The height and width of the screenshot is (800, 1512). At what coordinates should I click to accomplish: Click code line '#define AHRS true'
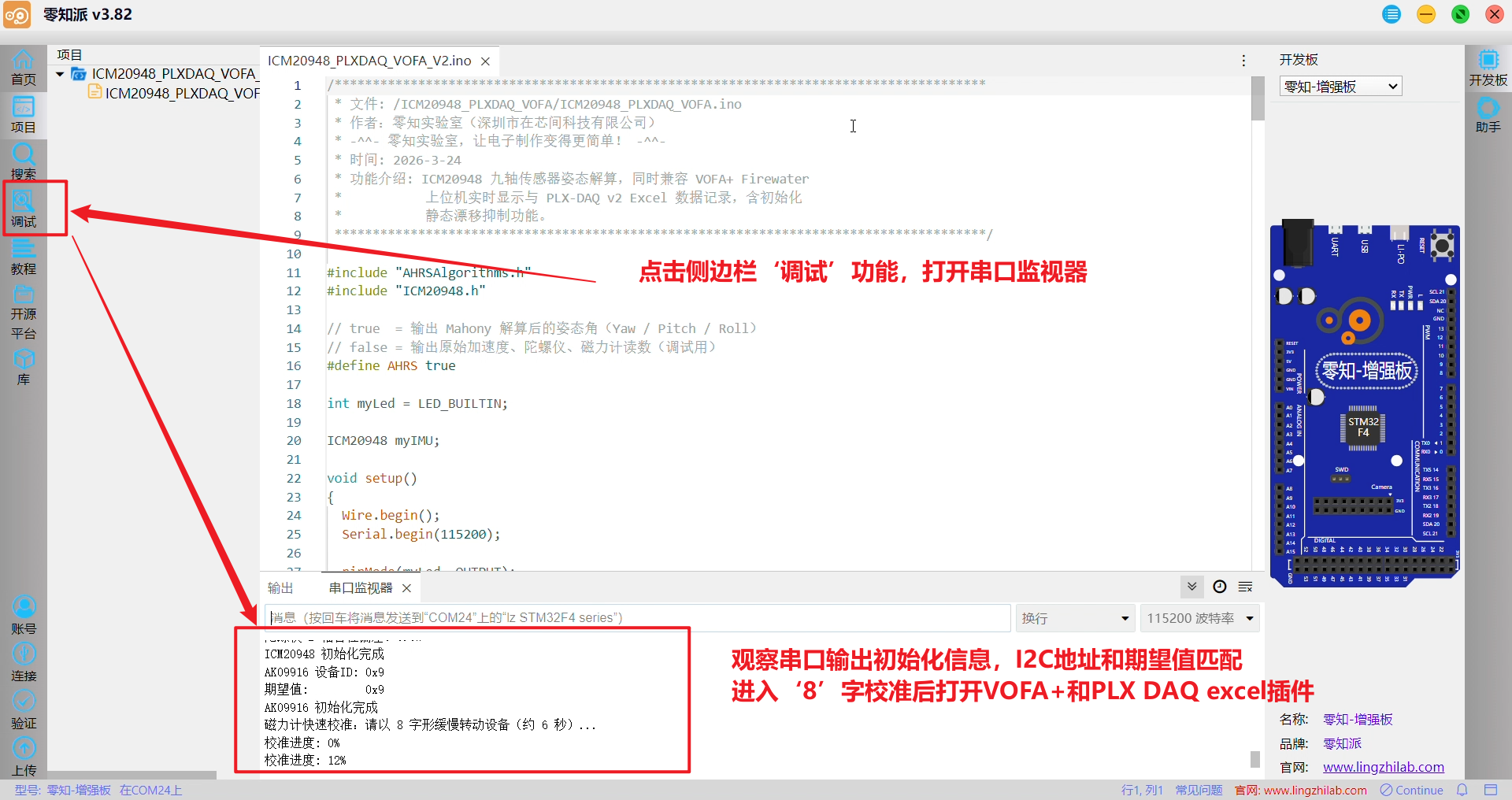pos(391,365)
